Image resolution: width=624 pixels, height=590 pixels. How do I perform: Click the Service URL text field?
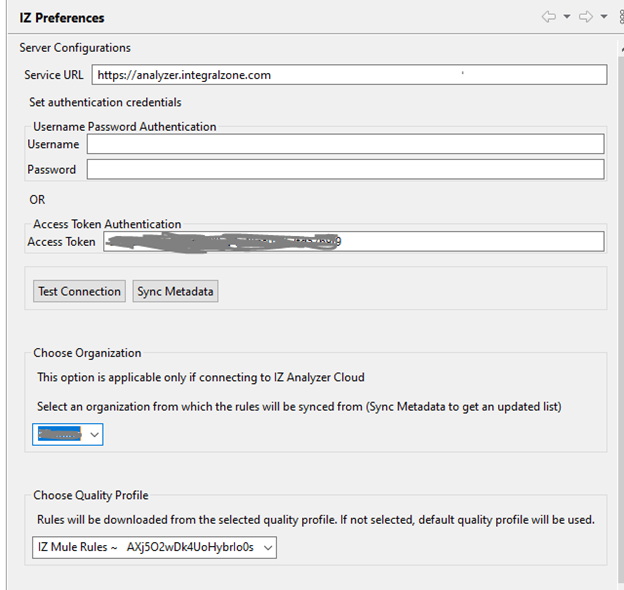point(349,75)
